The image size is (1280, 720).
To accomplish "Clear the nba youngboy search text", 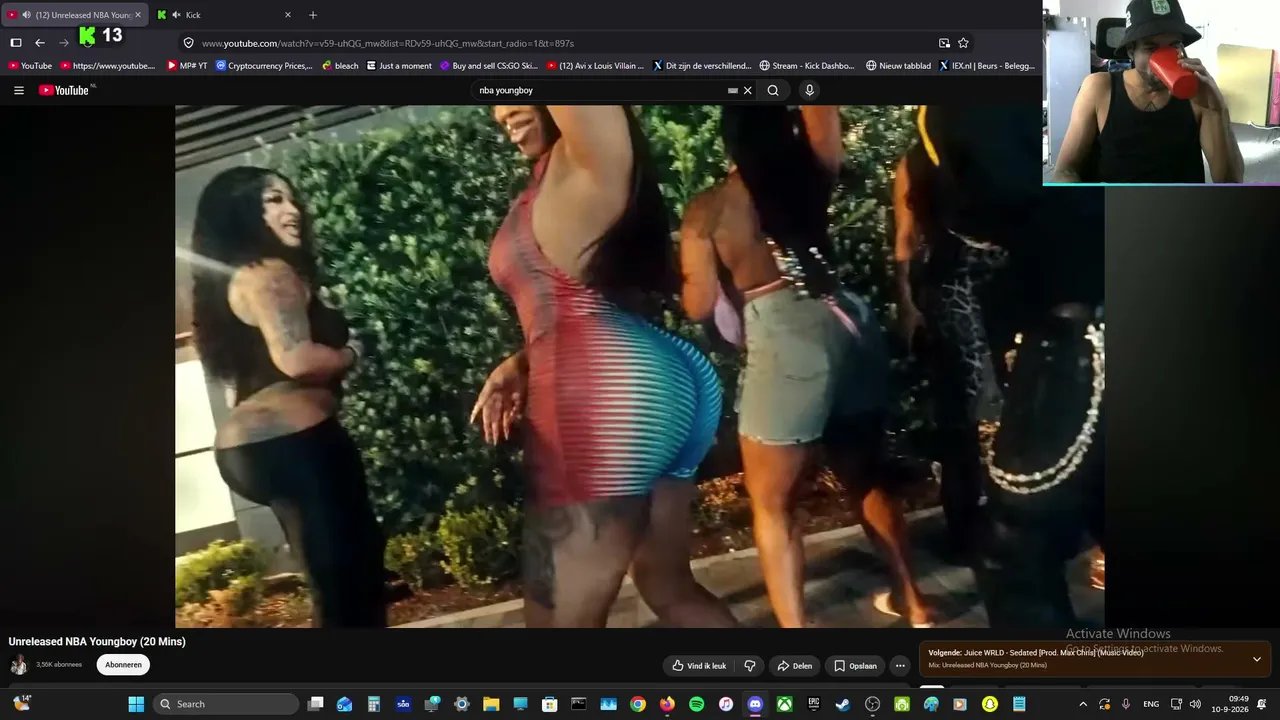I will [747, 90].
